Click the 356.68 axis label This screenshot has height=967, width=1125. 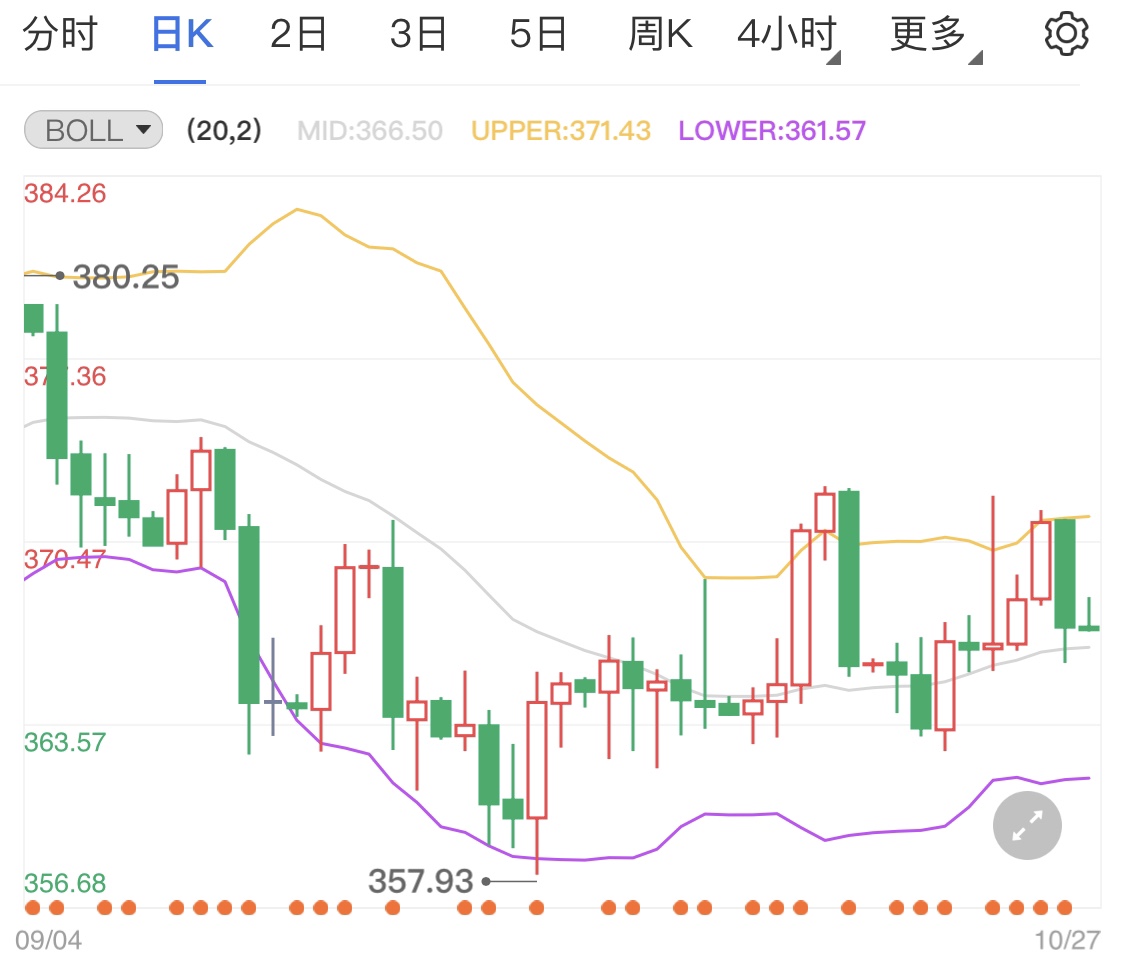(65, 883)
